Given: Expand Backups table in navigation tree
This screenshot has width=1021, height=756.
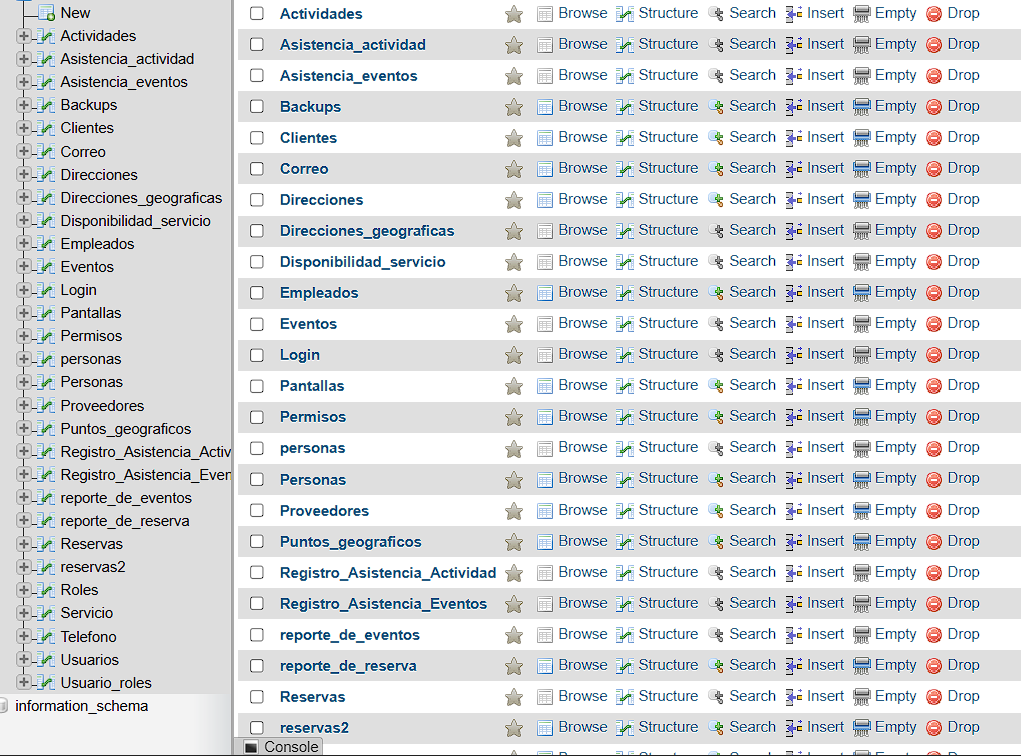Looking at the screenshot, I should pyautogui.click(x=24, y=105).
